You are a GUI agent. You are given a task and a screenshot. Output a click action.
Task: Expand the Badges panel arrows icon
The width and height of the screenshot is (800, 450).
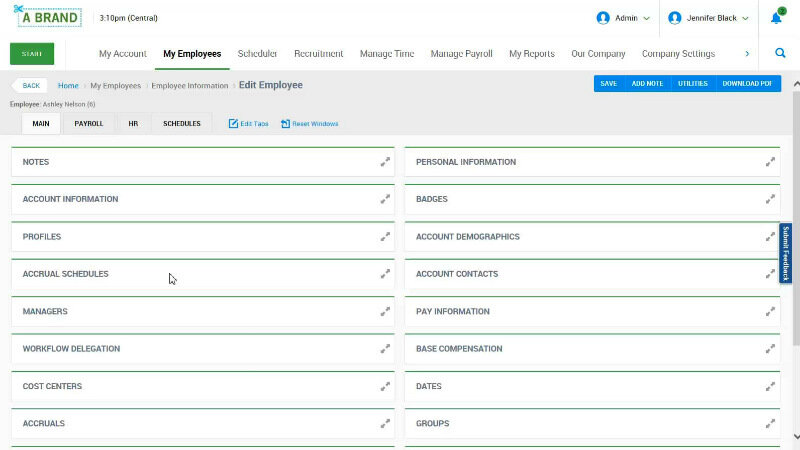pyautogui.click(x=770, y=199)
